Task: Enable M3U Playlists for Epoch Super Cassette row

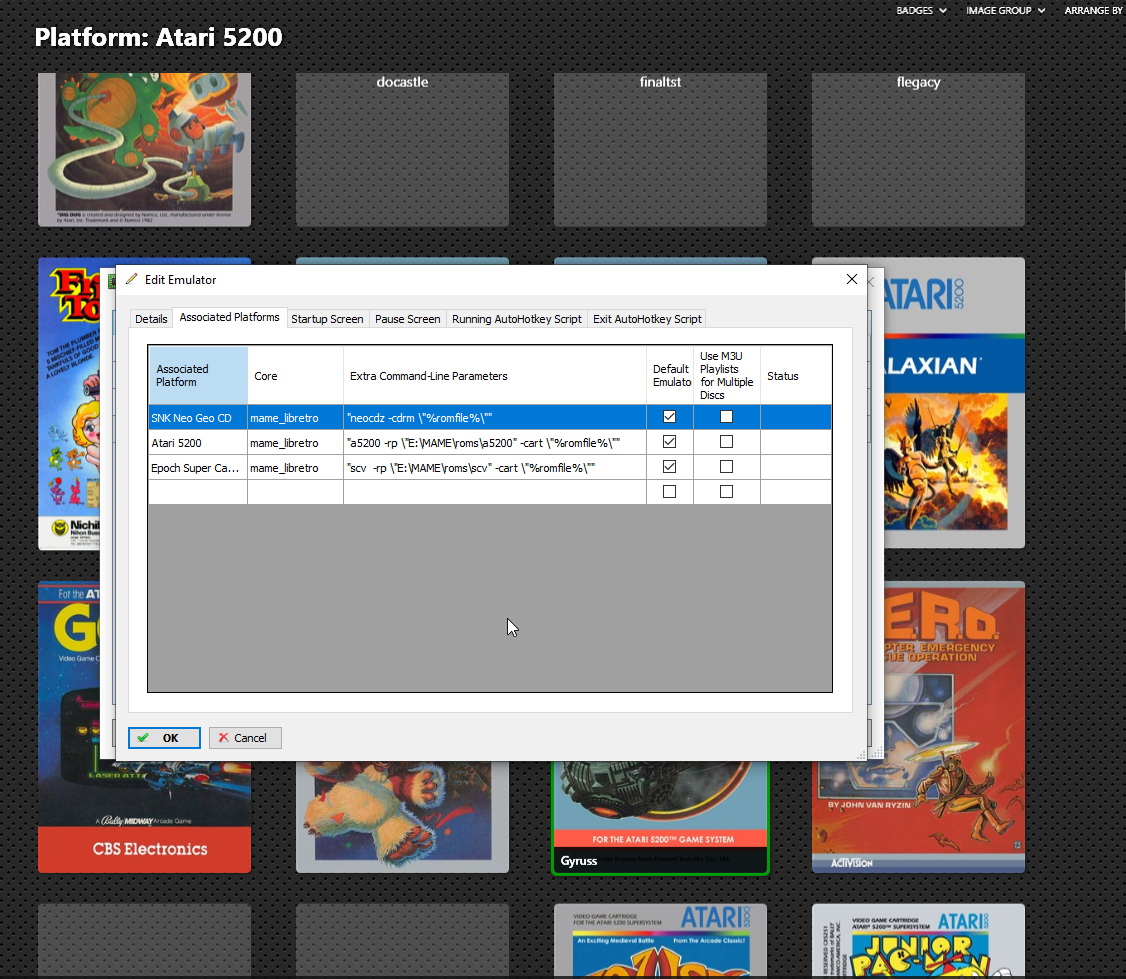Action: point(727,467)
